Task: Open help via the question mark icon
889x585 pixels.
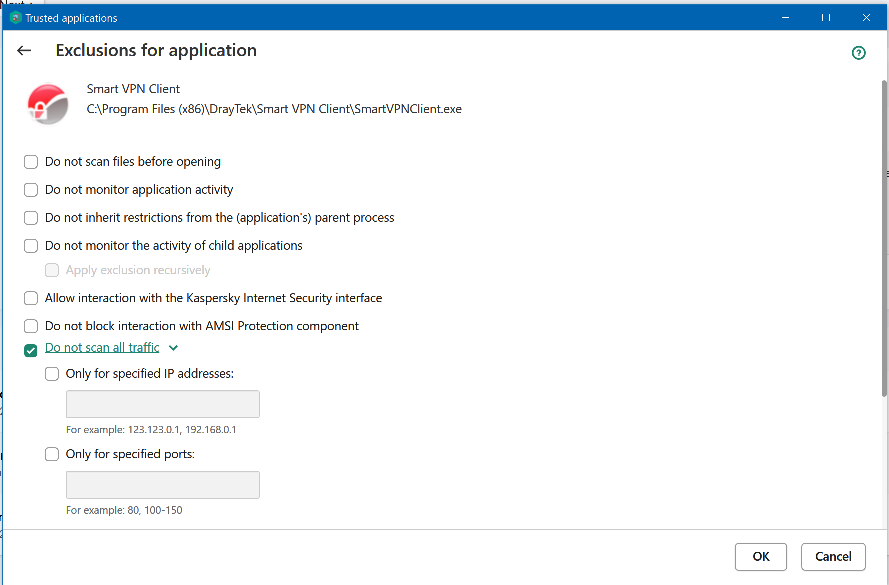Action: (x=858, y=53)
